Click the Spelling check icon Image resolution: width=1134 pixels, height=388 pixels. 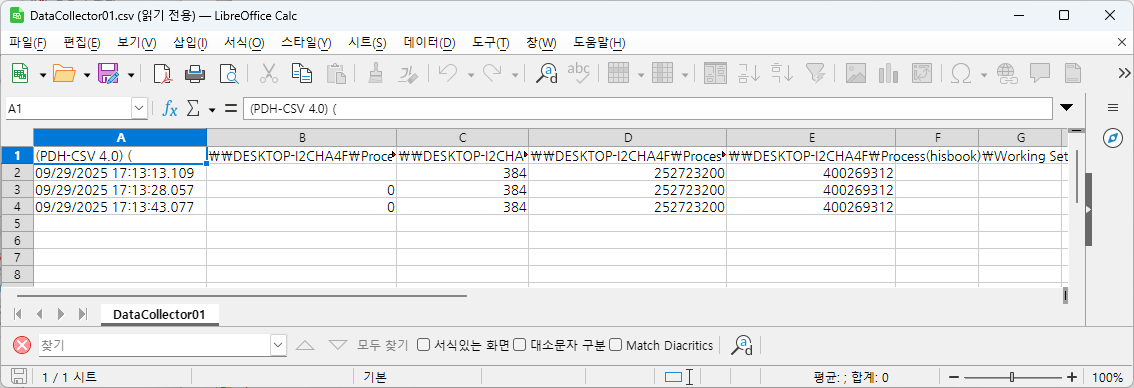[x=579, y=73]
